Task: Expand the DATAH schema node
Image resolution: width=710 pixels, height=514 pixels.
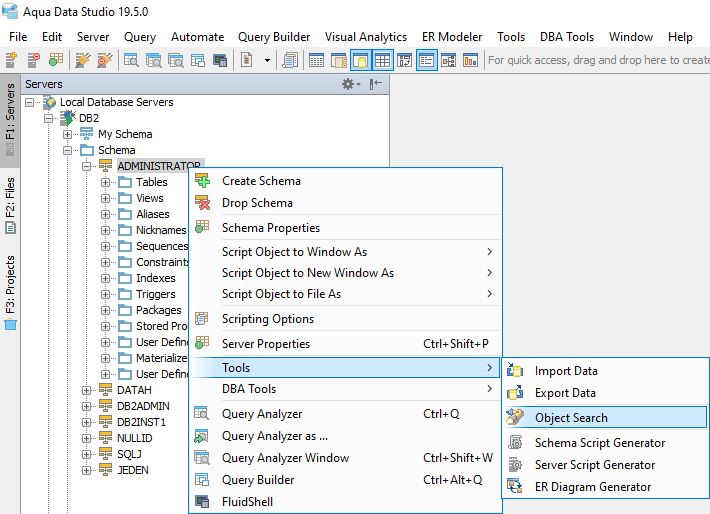Action: tap(87, 390)
